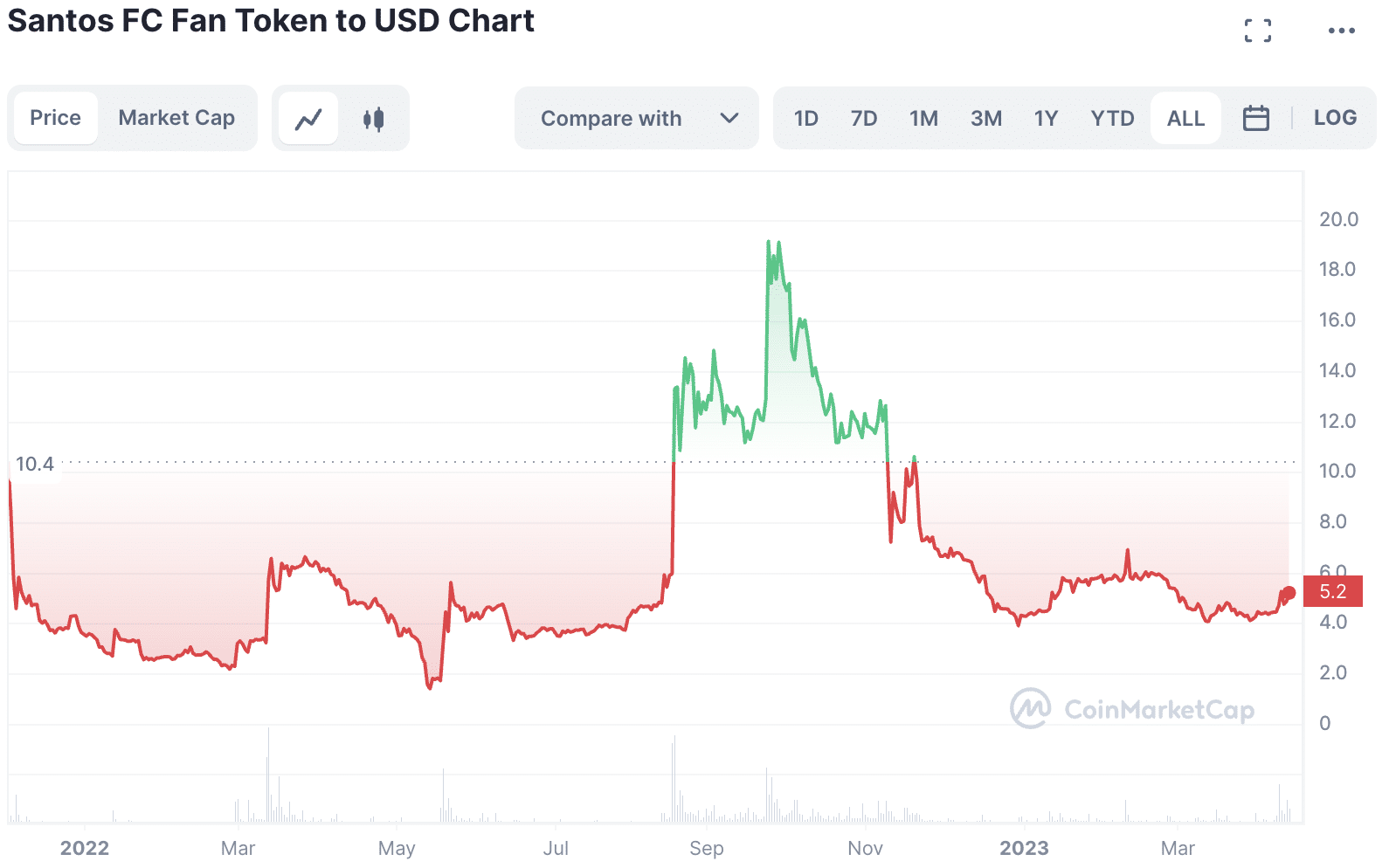Open the calendar date range picker

tap(1255, 118)
